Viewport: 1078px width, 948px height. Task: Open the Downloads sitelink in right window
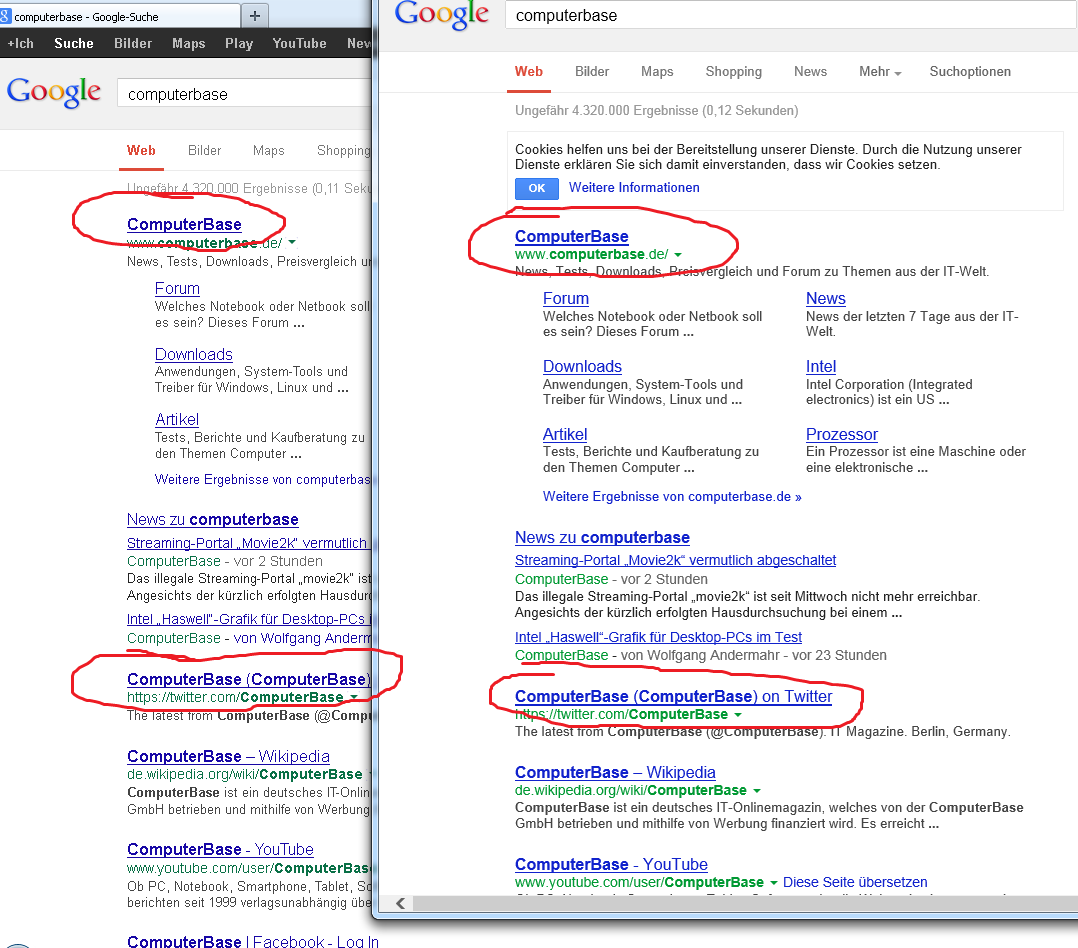582,366
